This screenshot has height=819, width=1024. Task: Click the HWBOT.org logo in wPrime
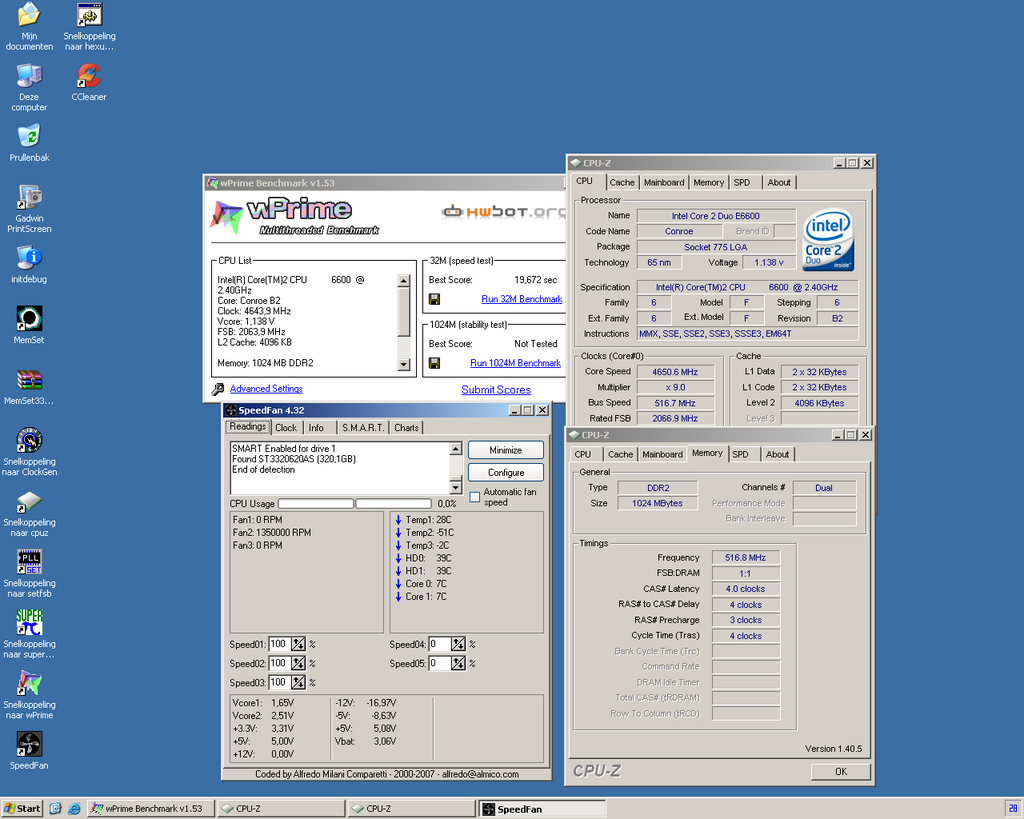tap(503, 212)
